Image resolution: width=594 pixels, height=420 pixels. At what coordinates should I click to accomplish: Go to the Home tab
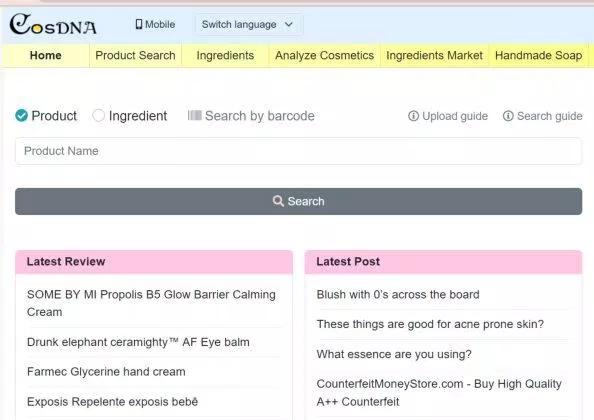[46, 55]
